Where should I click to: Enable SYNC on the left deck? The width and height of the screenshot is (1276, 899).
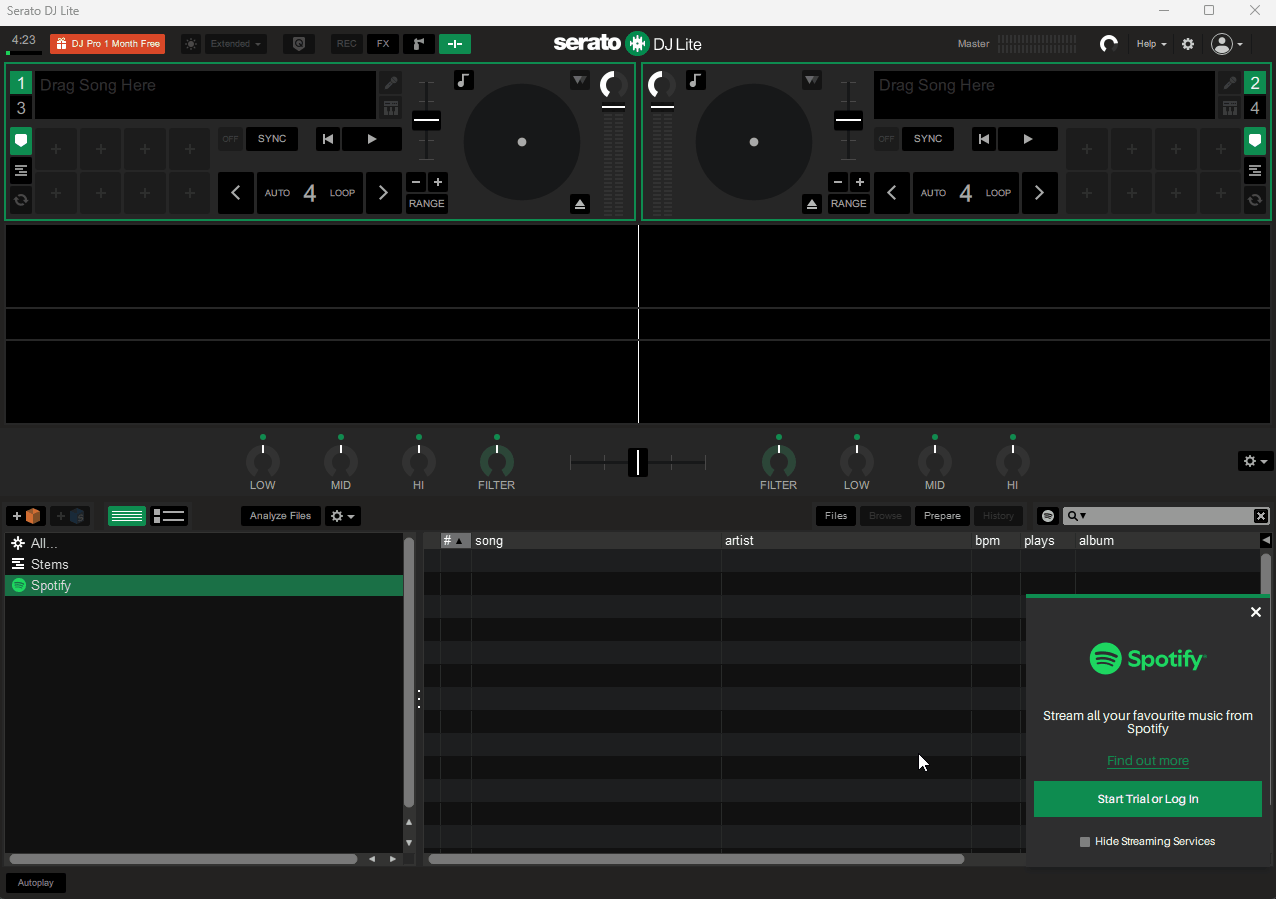pyautogui.click(x=271, y=139)
